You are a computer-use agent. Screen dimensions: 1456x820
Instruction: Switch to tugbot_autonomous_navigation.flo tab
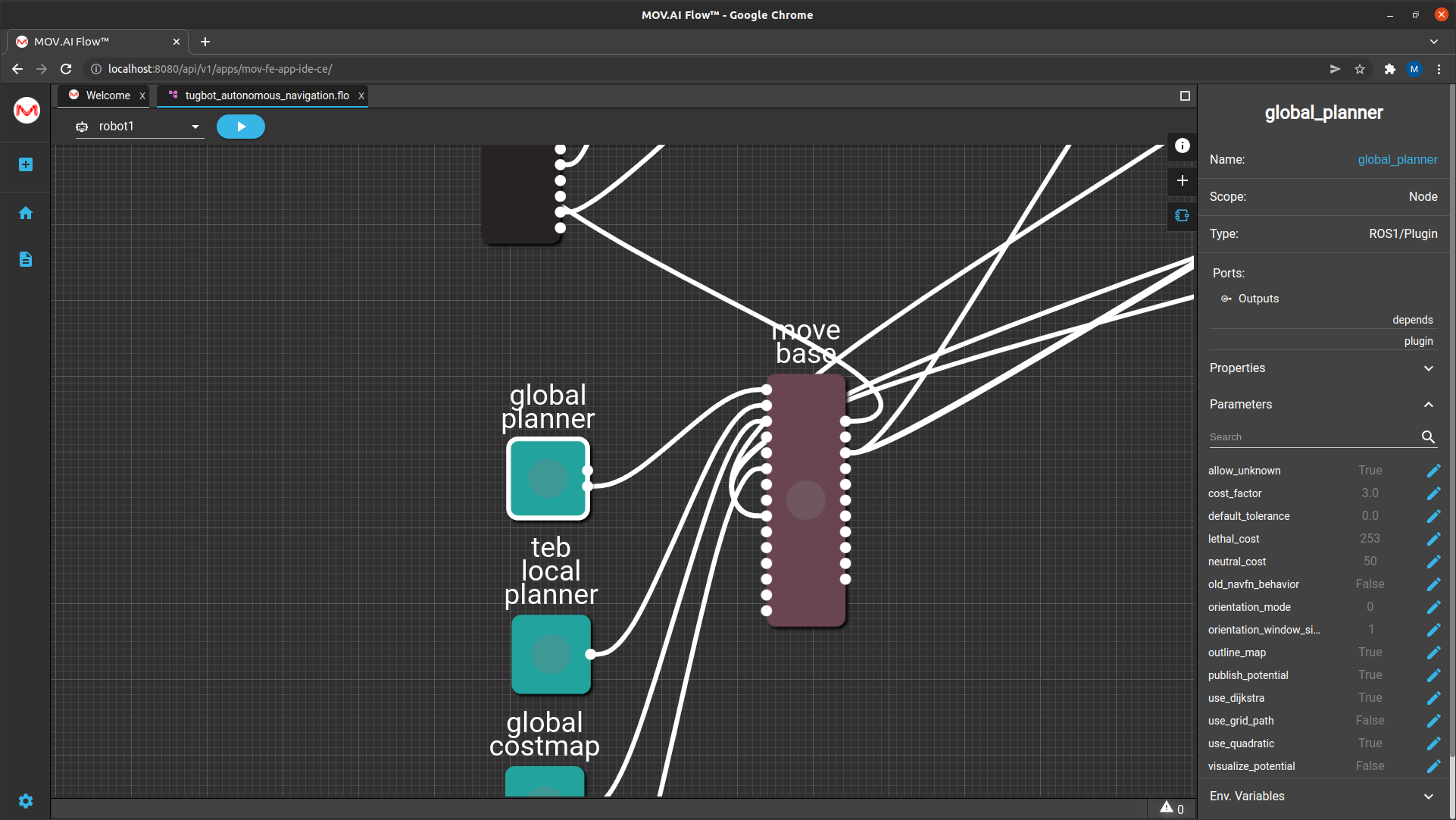coord(267,95)
